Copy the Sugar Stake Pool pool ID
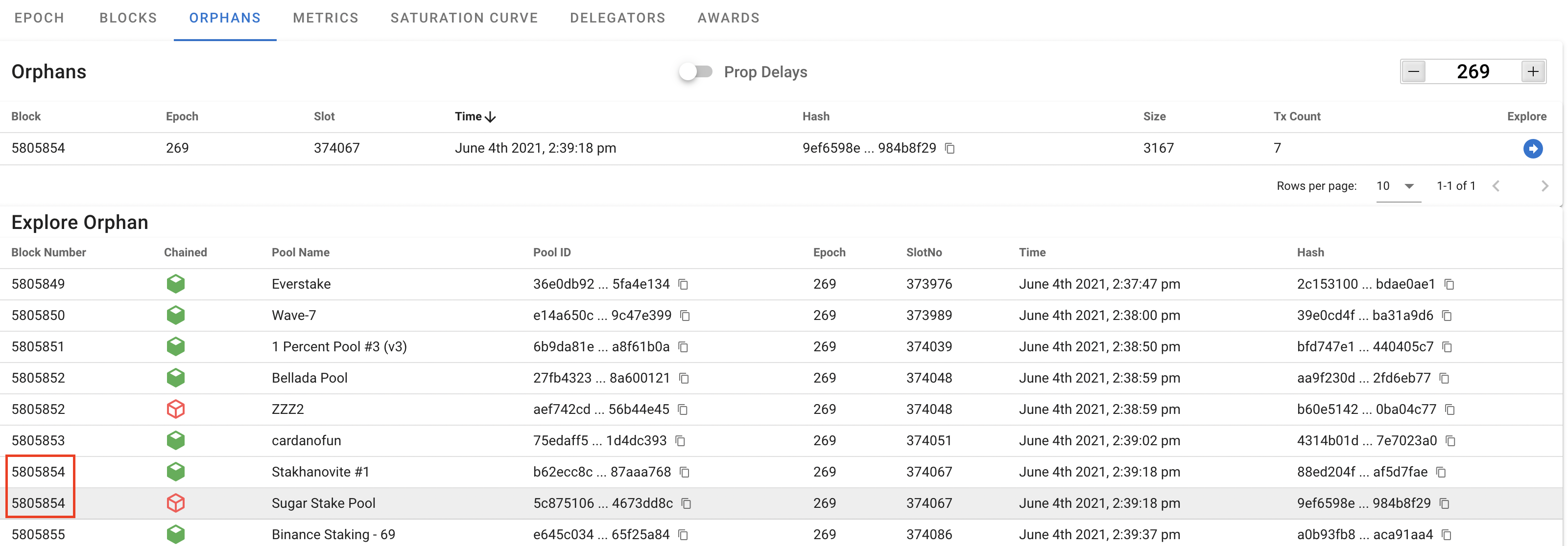Screen dimensions: 1568x546 pos(687,503)
